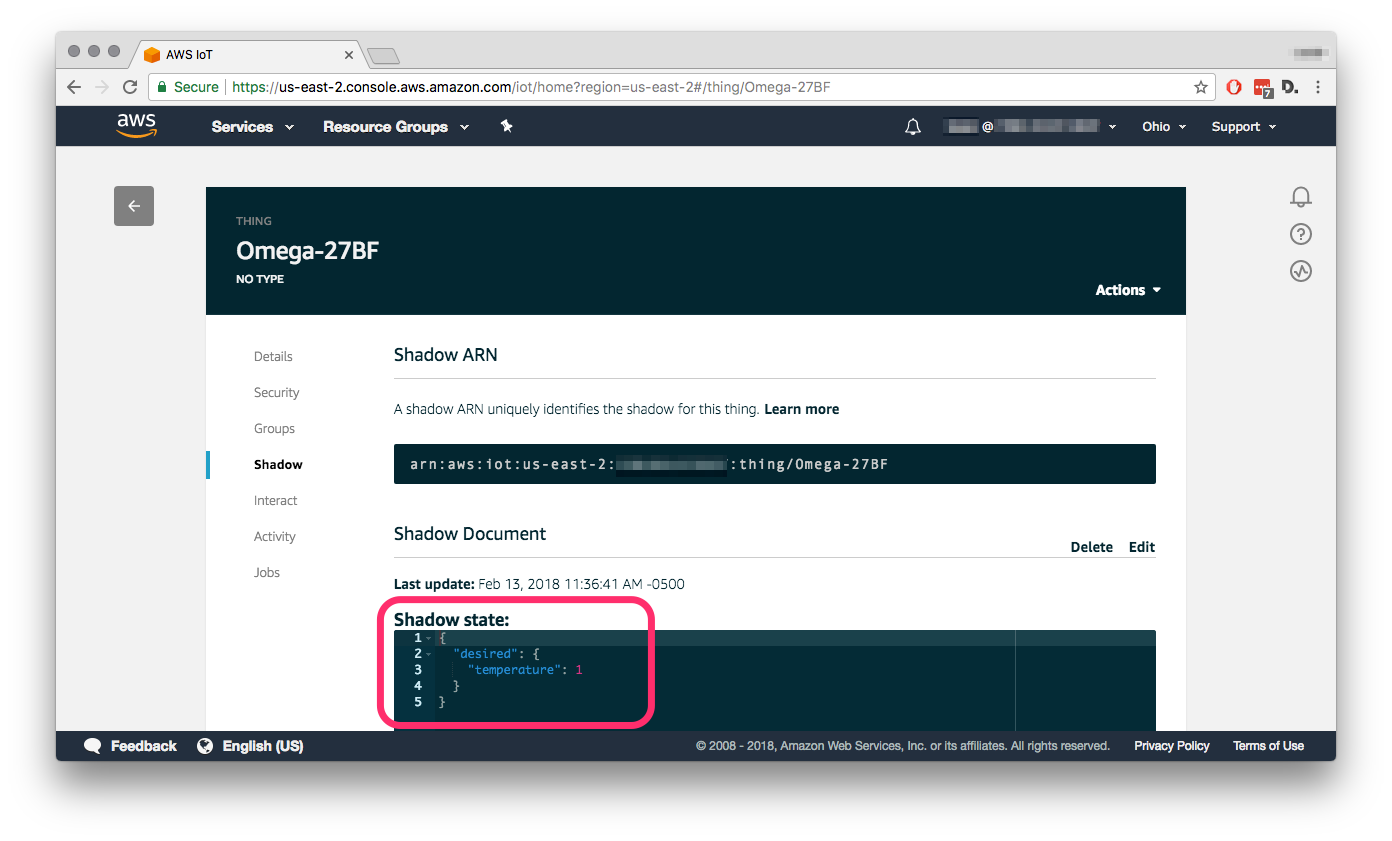Open a new browser tab
This screenshot has width=1392, height=841.
tap(383, 55)
